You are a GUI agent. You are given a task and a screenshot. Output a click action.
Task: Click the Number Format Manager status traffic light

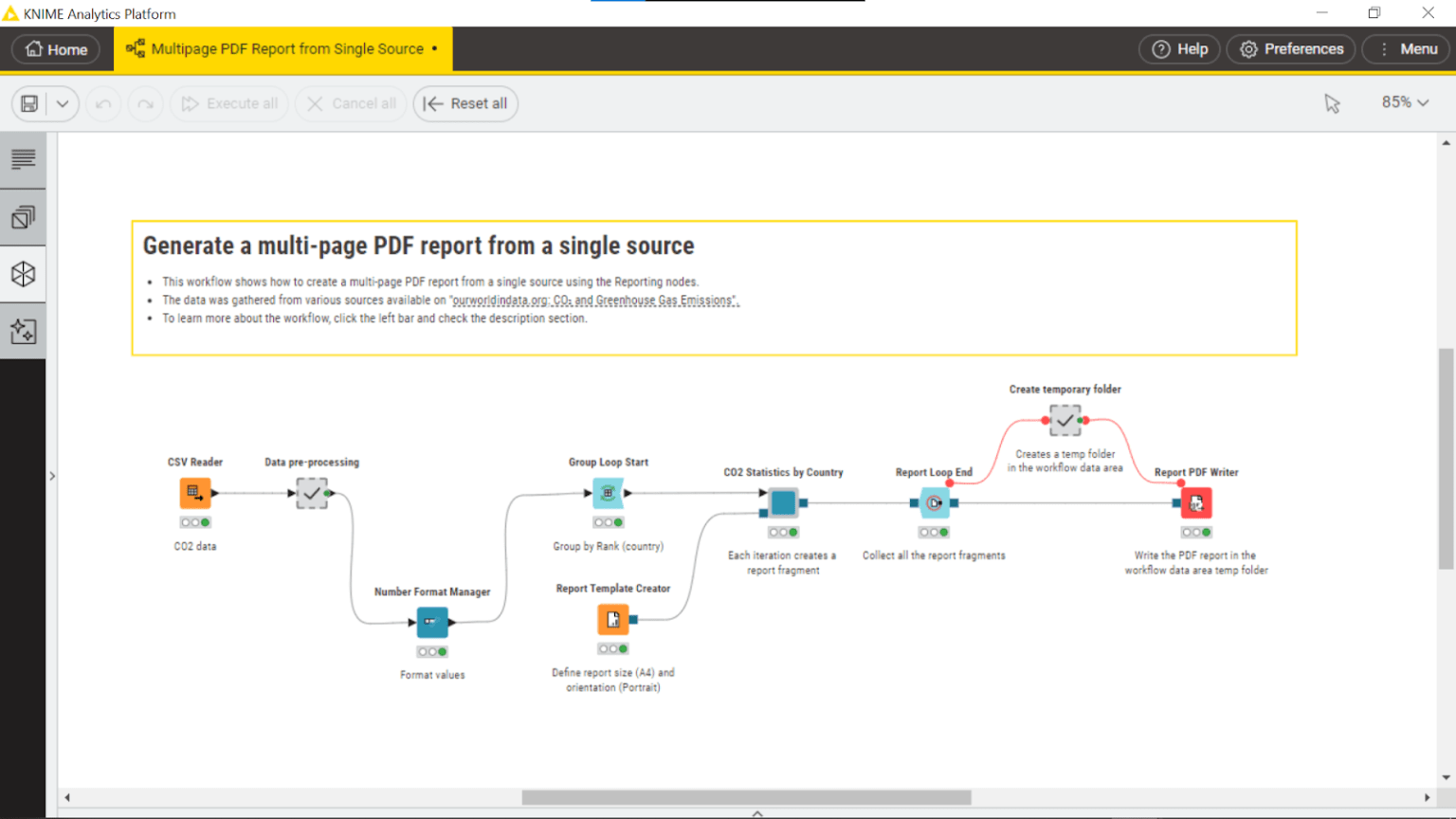tap(432, 651)
